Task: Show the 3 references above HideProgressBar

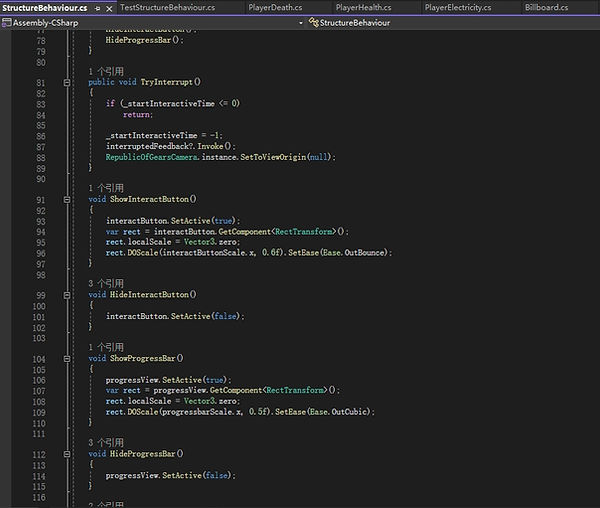Action: point(106,443)
